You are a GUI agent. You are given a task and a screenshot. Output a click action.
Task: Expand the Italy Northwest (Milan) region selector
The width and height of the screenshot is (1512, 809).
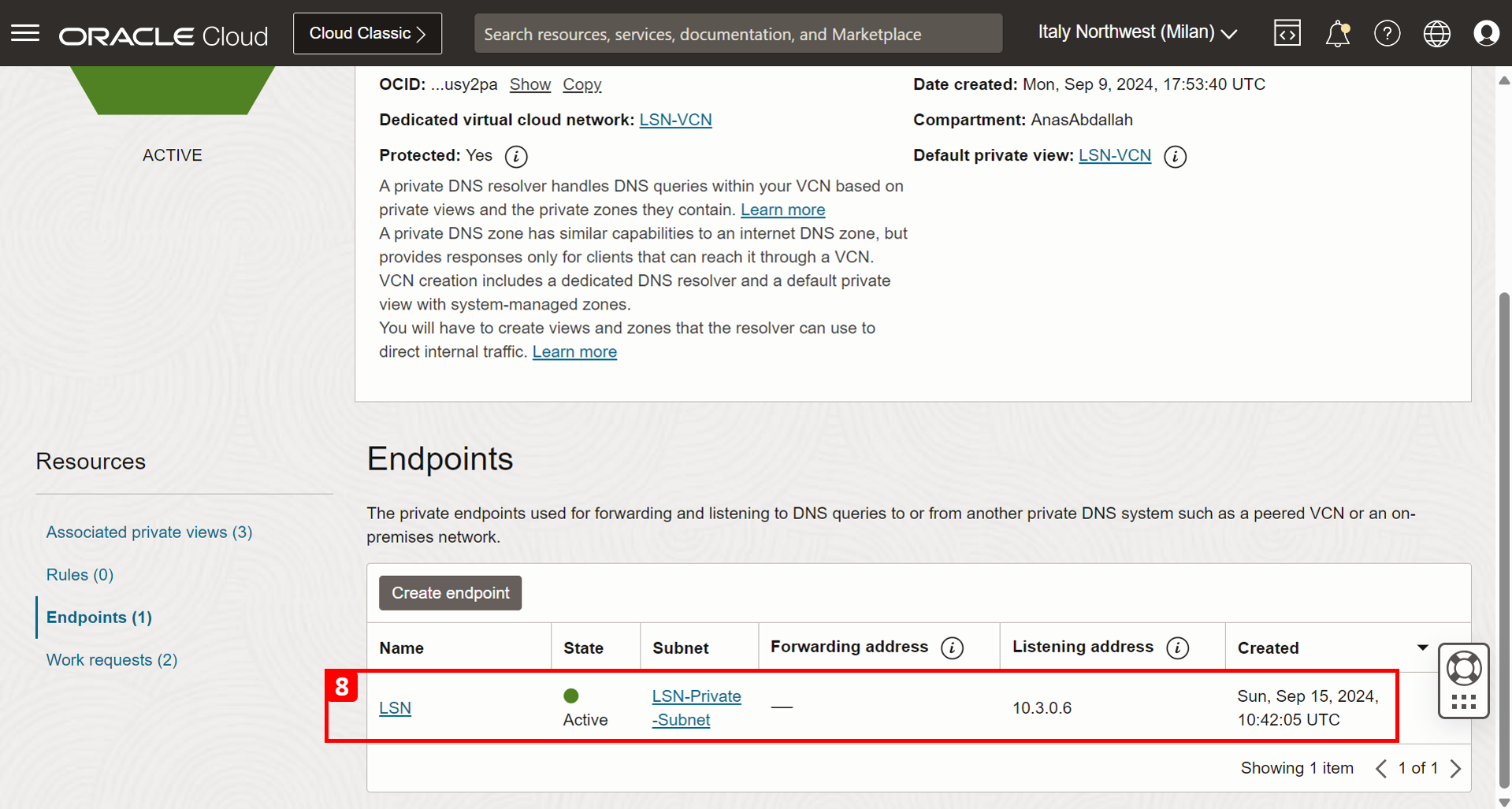click(x=1137, y=32)
